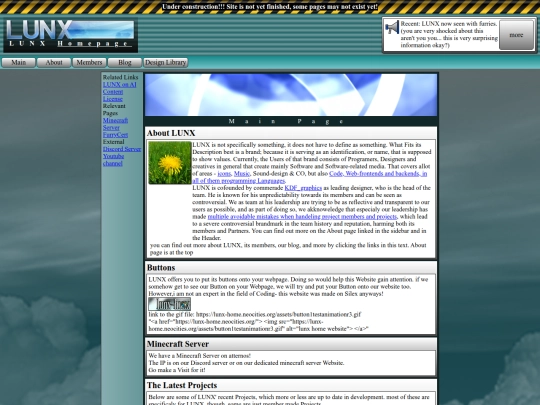This screenshot has height=405, width=540.
Task: Click the 'more' button in the news box
Action: [x=516, y=35]
